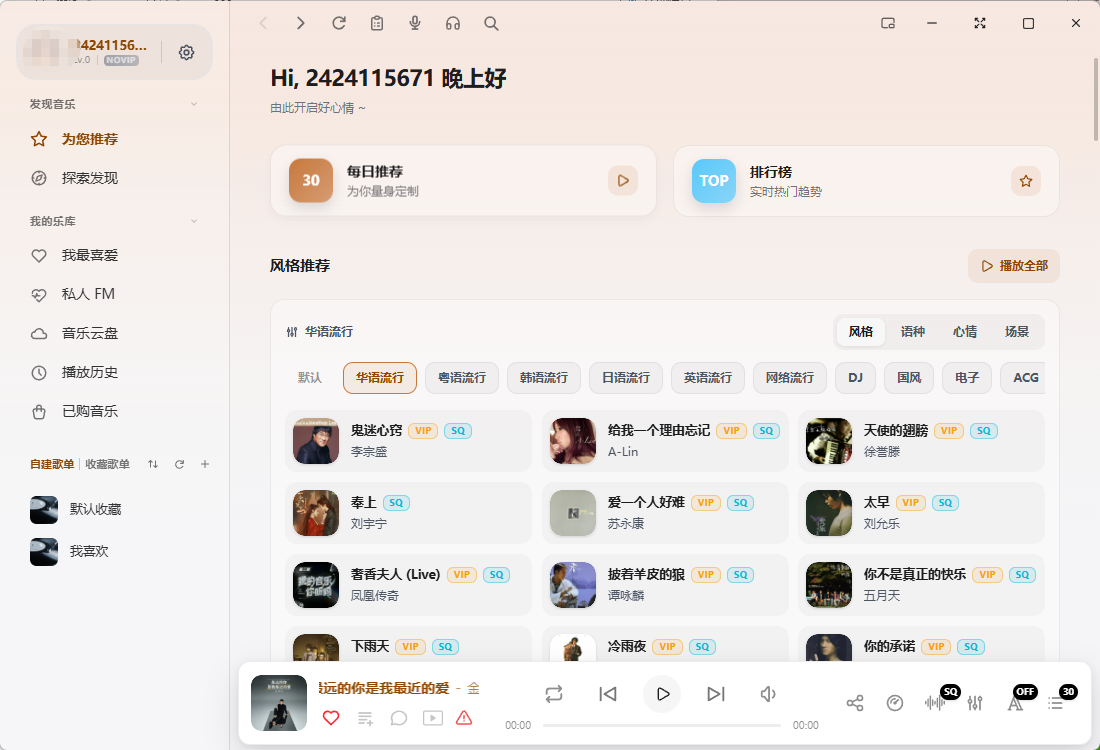Switch to the 场景 tab
This screenshot has width=1100, height=750.
tap(1017, 331)
